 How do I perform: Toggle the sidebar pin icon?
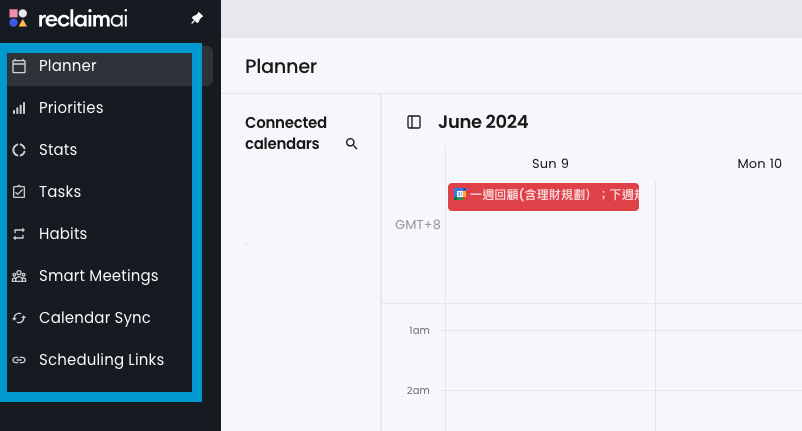coord(196,19)
